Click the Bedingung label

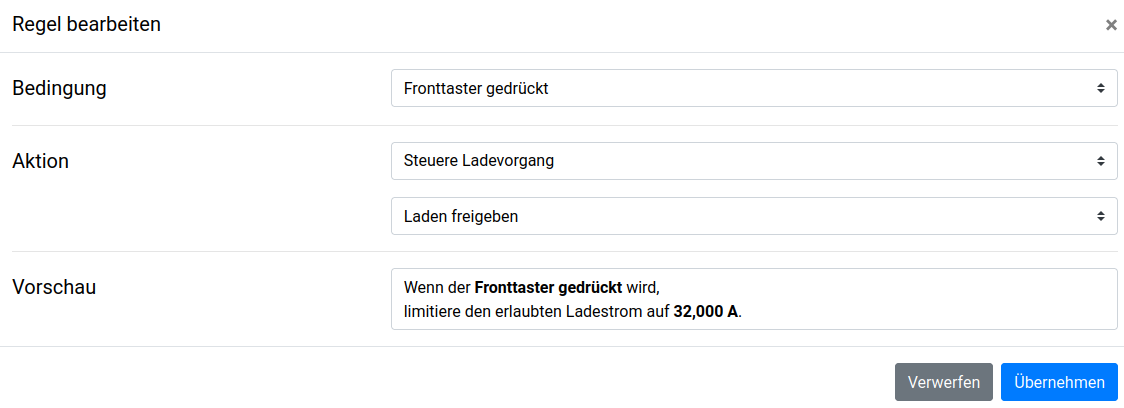click(x=59, y=88)
